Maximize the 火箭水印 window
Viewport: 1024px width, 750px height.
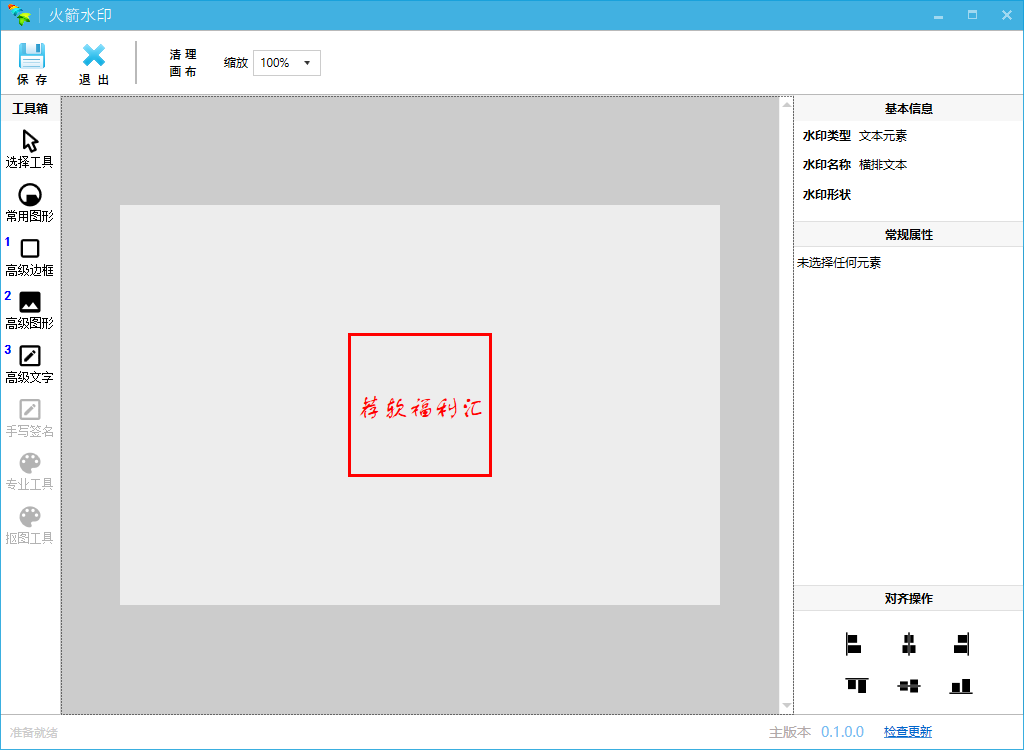pos(972,15)
